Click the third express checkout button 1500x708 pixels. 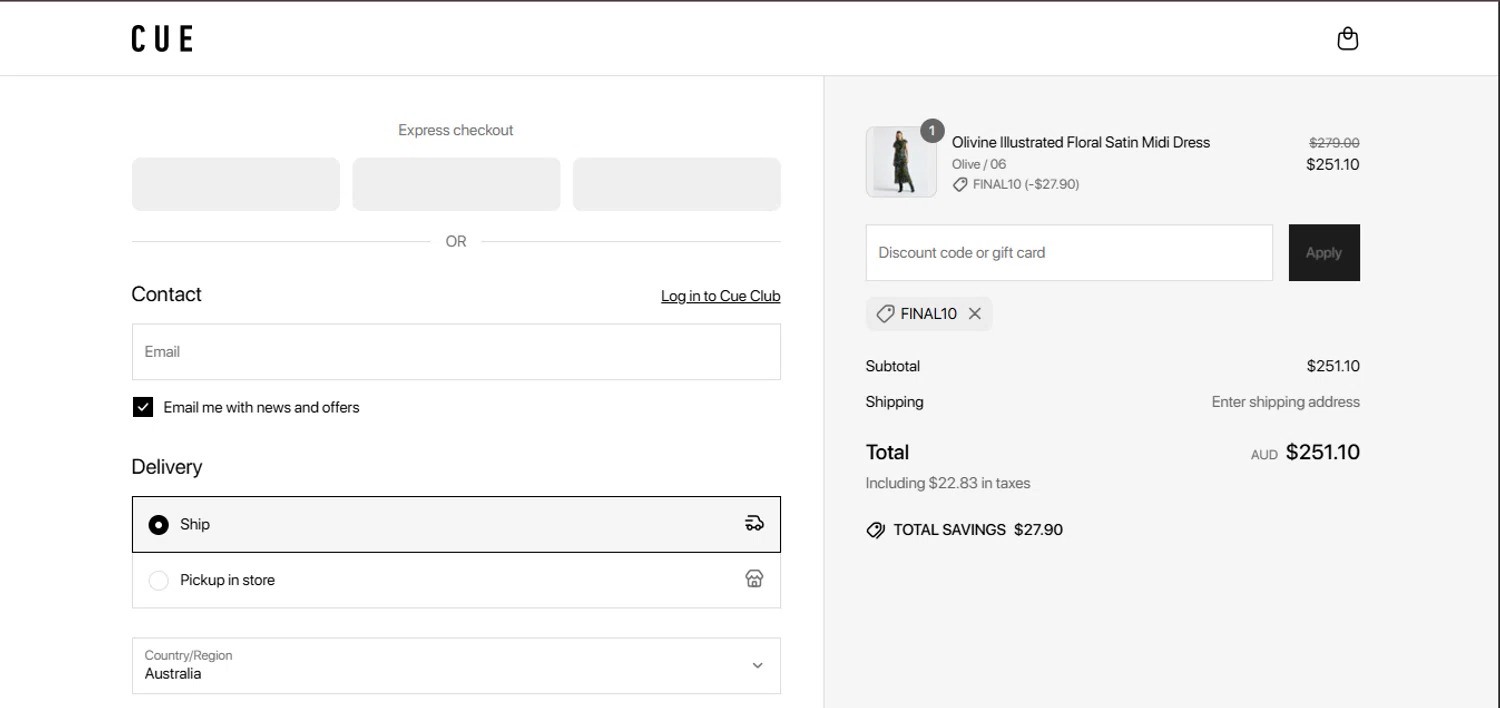point(677,184)
